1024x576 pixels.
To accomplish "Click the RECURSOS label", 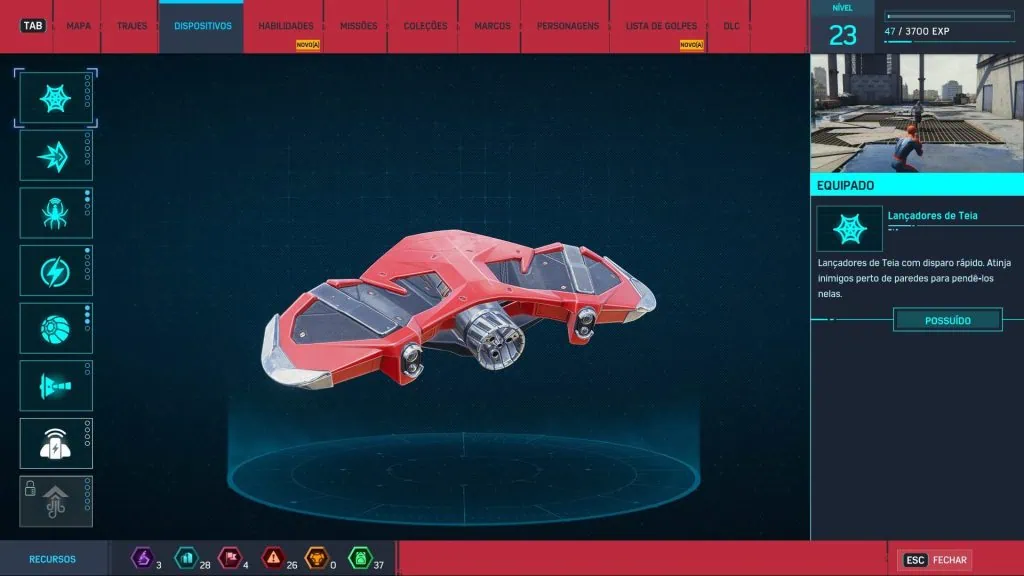I will pyautogui.click(x=52, y=559).
